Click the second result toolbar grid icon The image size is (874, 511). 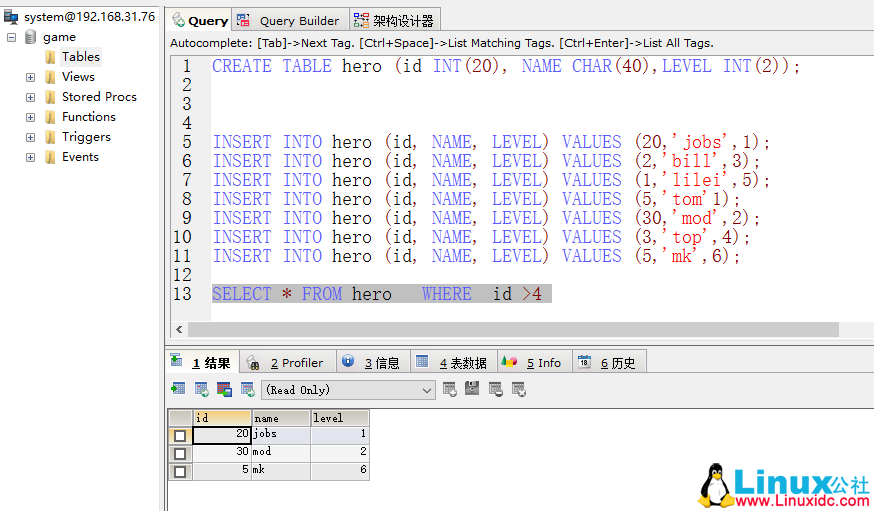(201, 389)
